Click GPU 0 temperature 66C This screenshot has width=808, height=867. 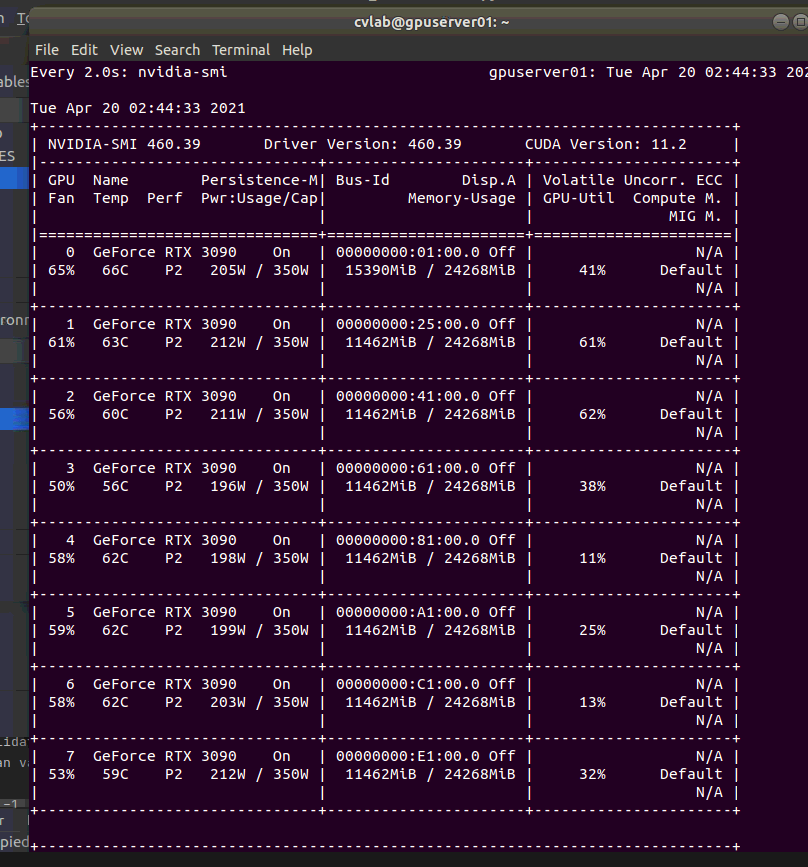[115, 270]
